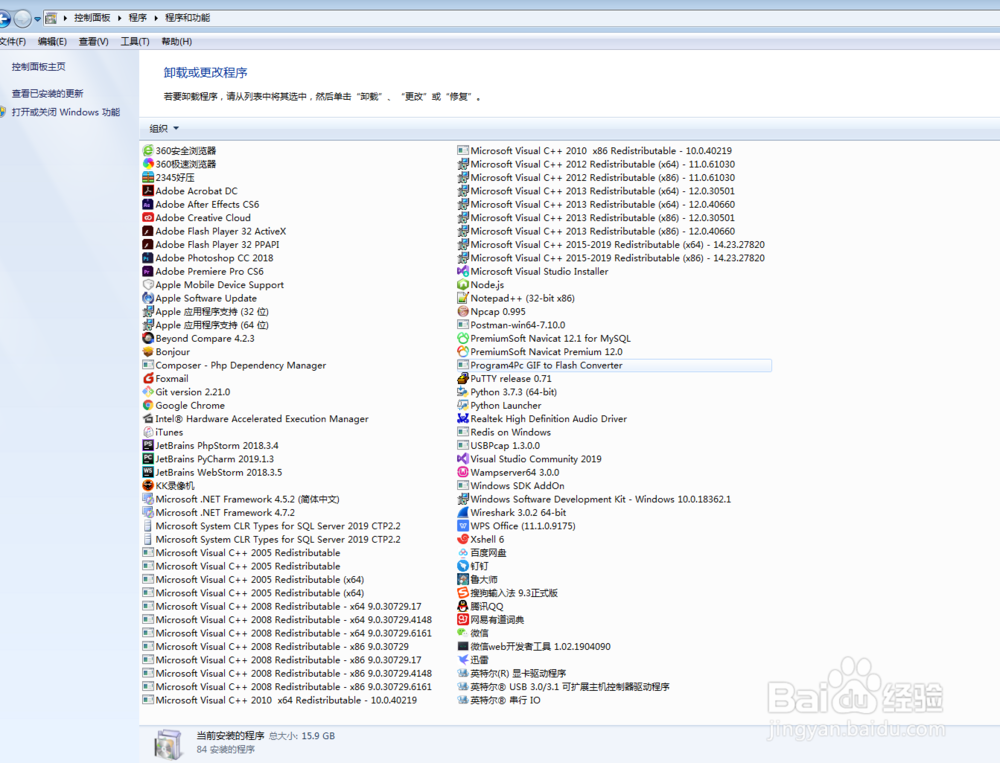The width and height of the screenshot is (1000, 763).
Task: Click the Beyond Compare 4.2.3 icon
Action: pos(148,338)
